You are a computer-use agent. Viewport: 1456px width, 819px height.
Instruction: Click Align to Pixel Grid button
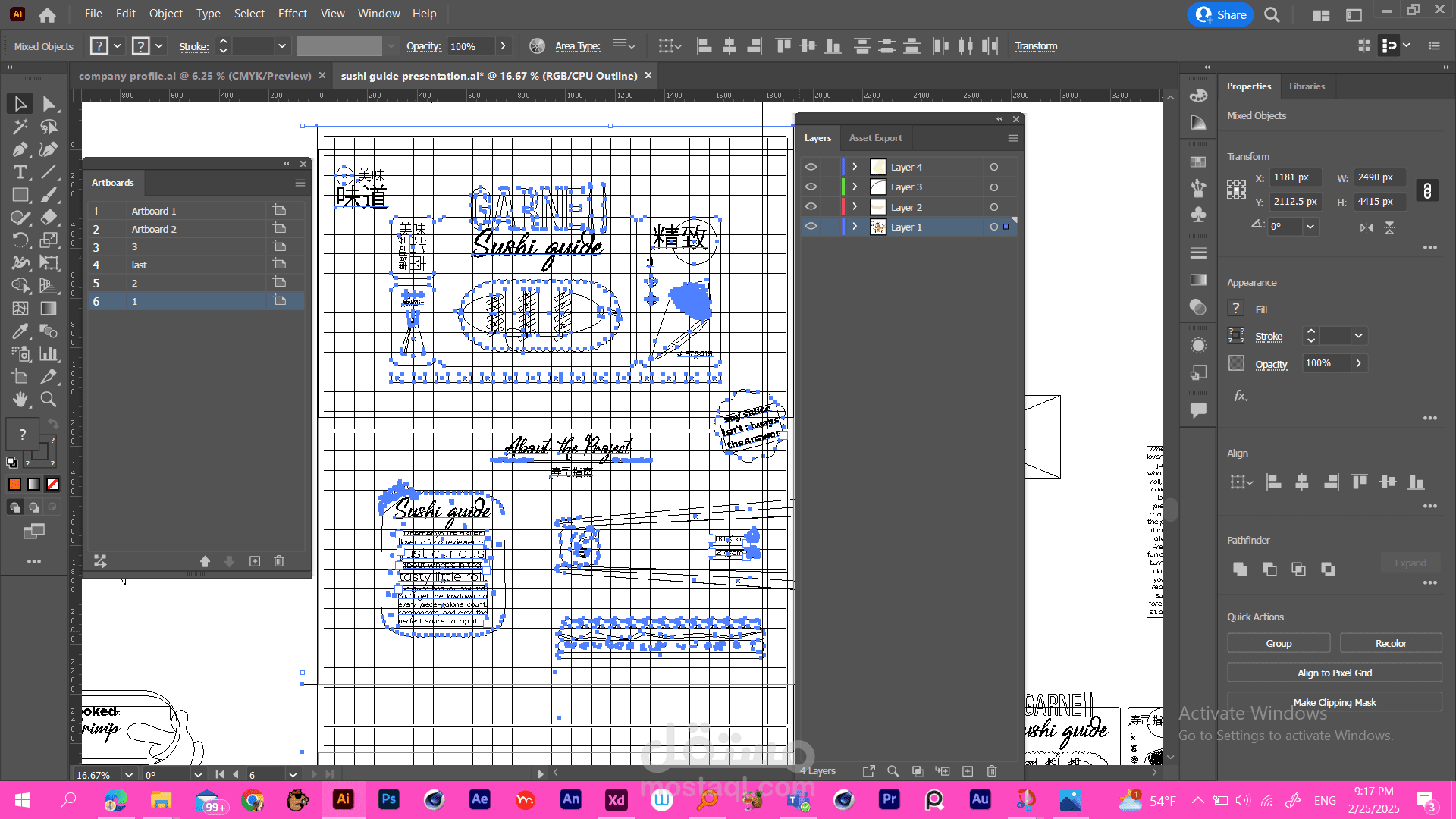[1335, 673]
